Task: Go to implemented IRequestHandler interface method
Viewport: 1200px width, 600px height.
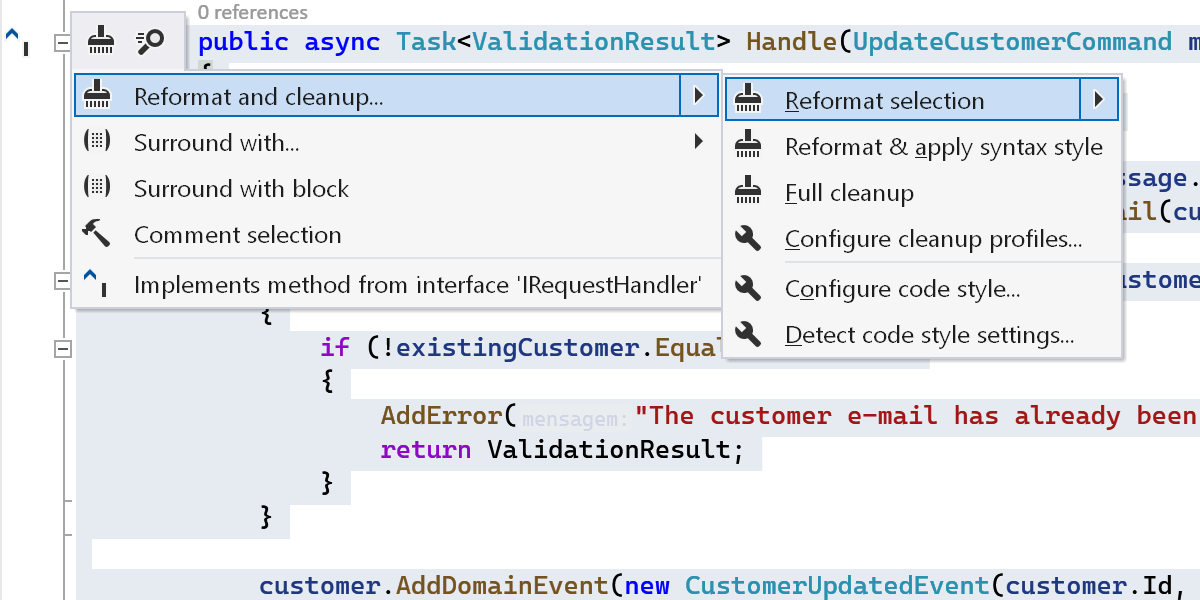Action: [x=396, y=285]
